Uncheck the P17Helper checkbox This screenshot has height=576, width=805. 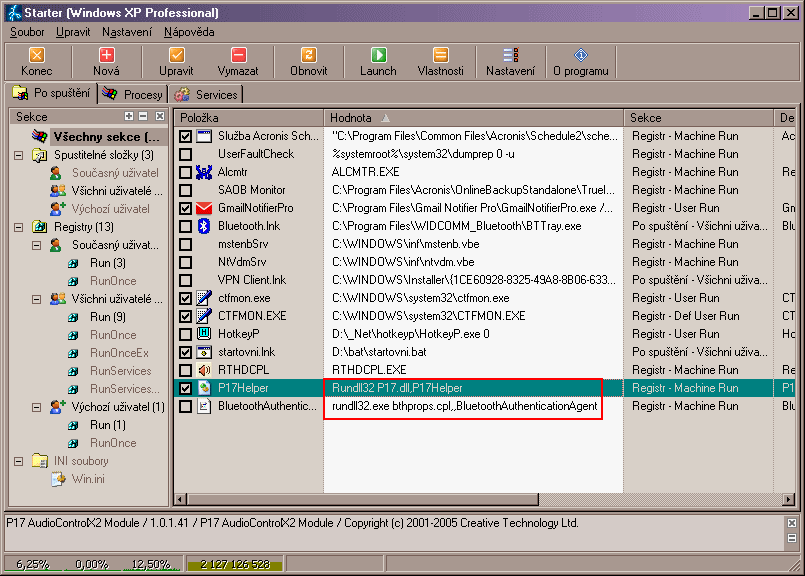tap(185, 388)
